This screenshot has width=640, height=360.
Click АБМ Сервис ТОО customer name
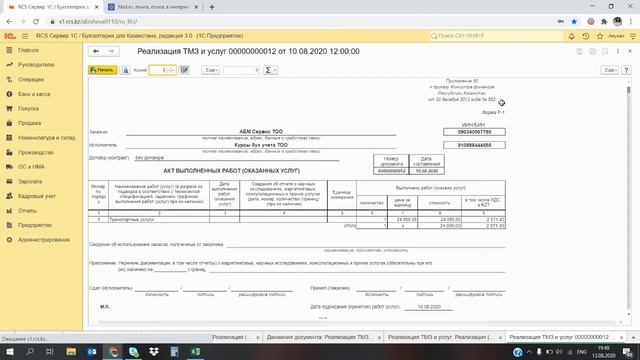click(x=261, y=131)
